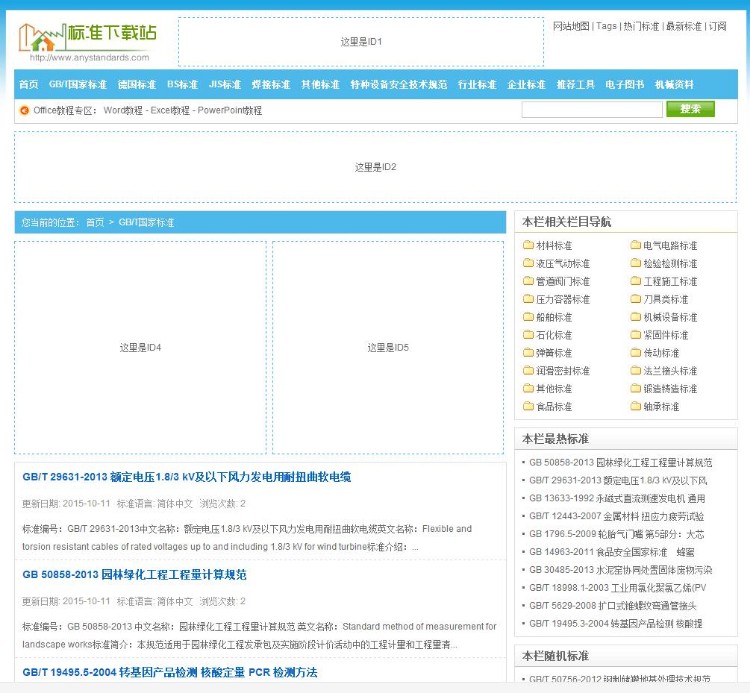The height and width of the screenshot is (693, 750).
Task: Open the 管道阀门标准 folder icon
Action: click(528, 281)
